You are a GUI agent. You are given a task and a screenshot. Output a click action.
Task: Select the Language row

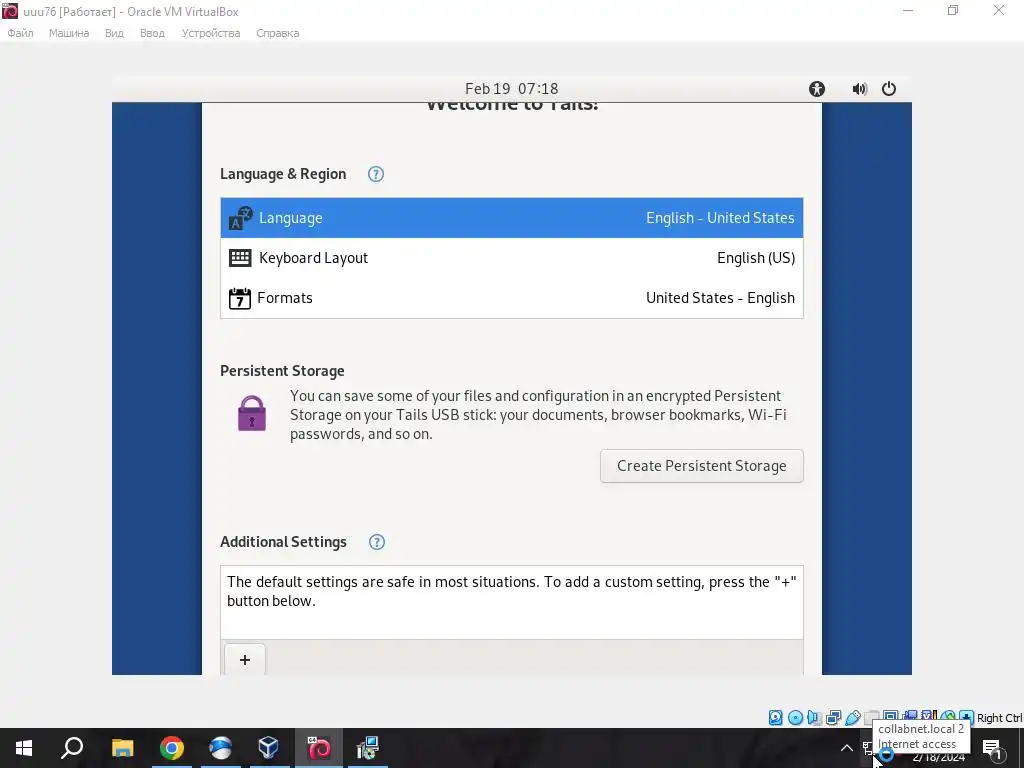(x=511, y=218)
